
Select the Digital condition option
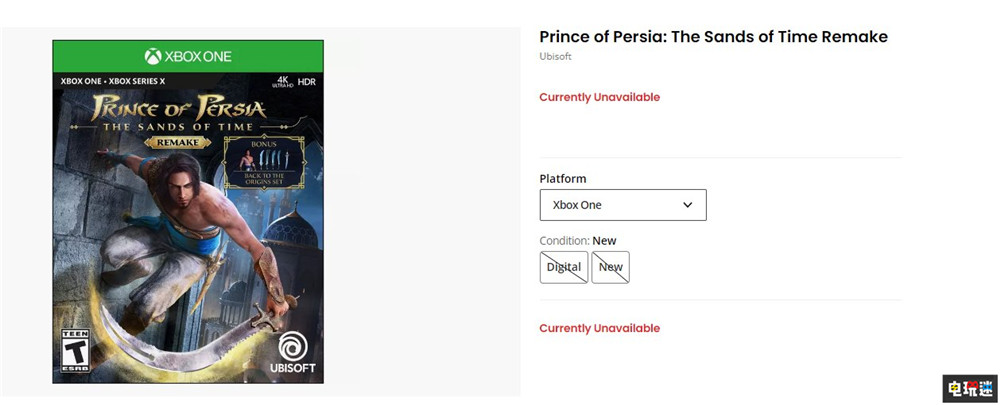pyautogui.click(x=564, y=267)
